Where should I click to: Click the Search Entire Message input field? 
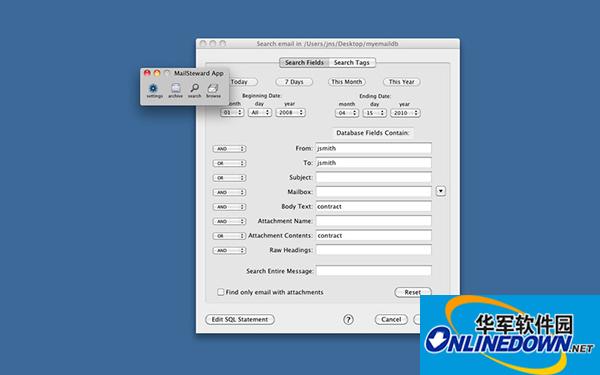(x=373, y=271)
